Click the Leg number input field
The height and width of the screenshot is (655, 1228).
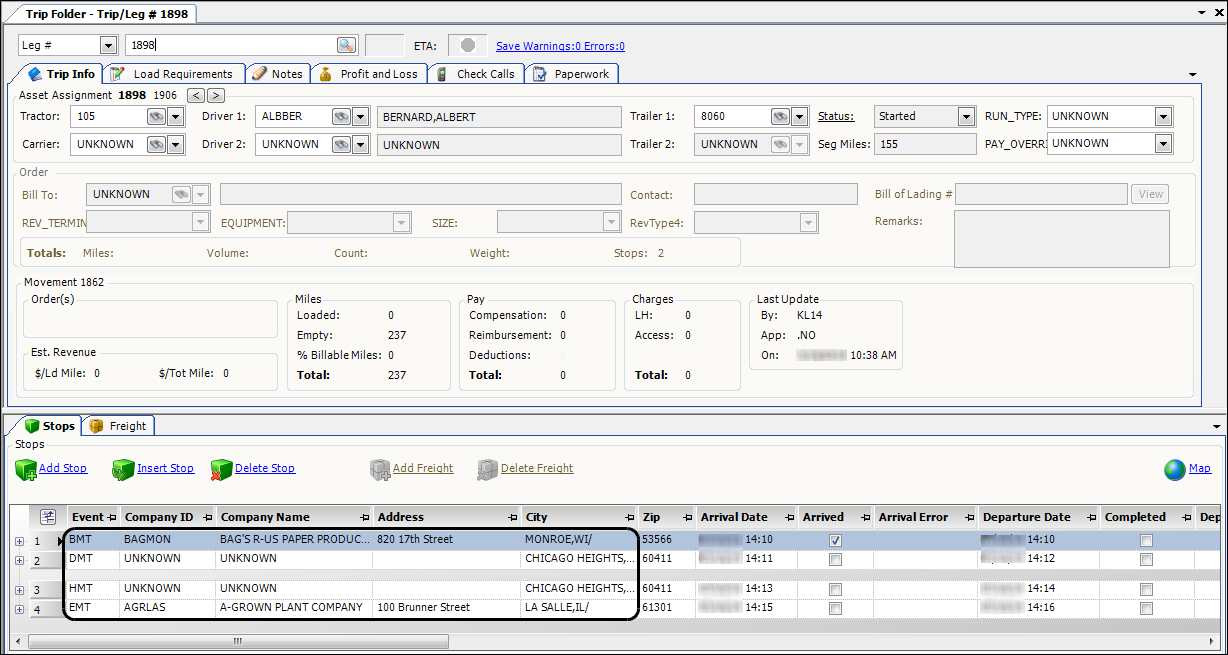pos(230,45)
